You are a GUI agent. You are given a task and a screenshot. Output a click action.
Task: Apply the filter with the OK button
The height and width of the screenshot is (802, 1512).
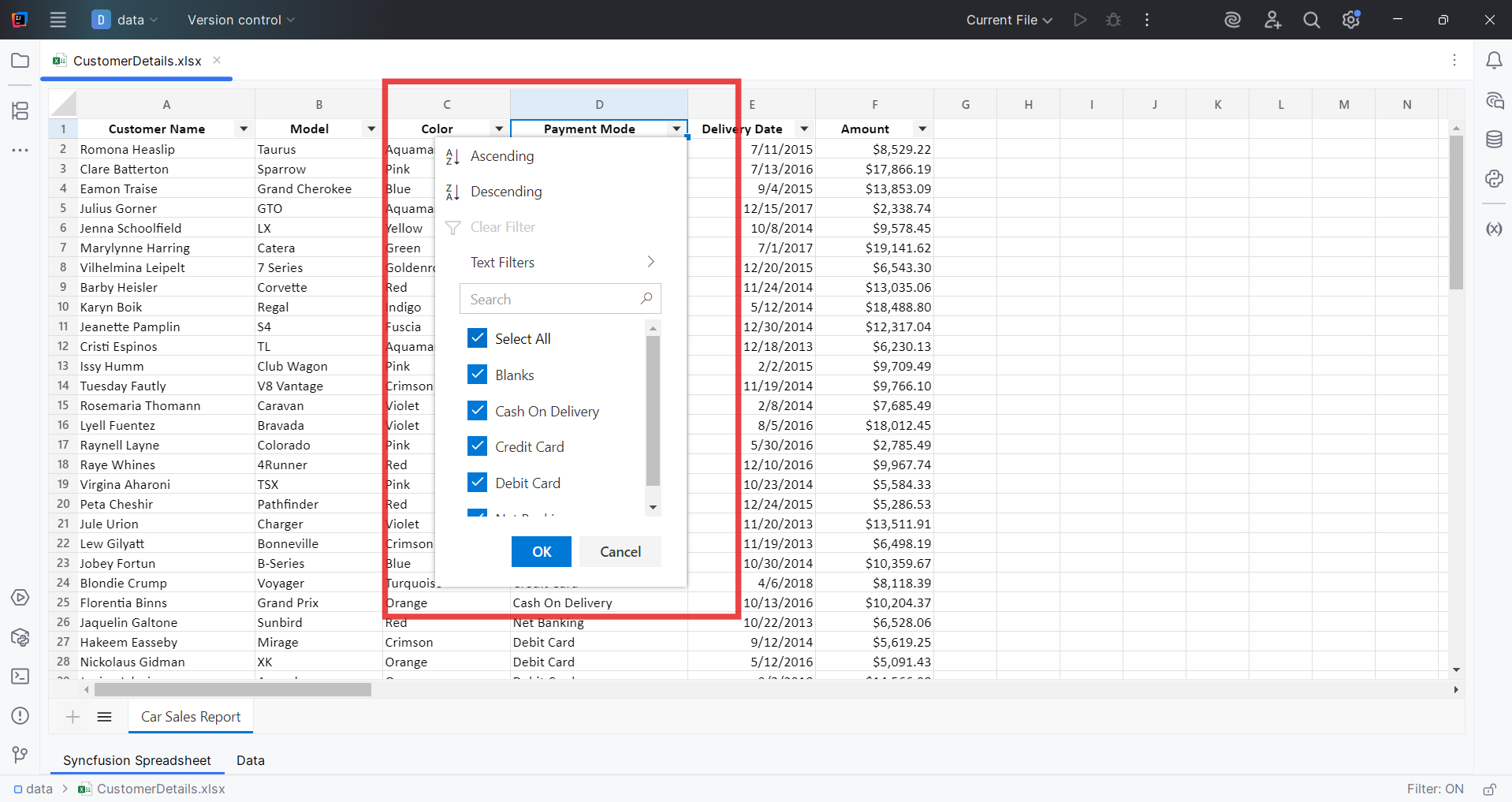pyautogui.click(x=541, y=551)
